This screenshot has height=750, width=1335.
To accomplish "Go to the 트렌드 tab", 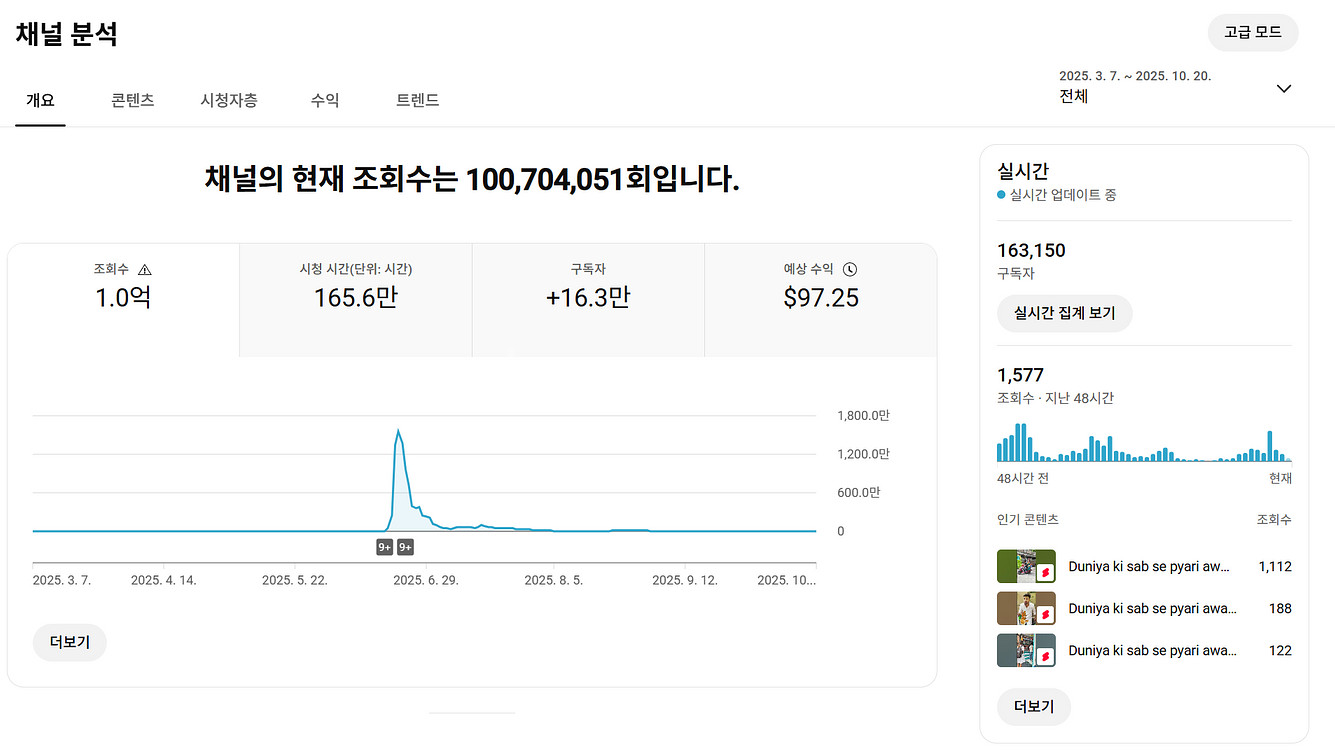I will tap(417, 100).
